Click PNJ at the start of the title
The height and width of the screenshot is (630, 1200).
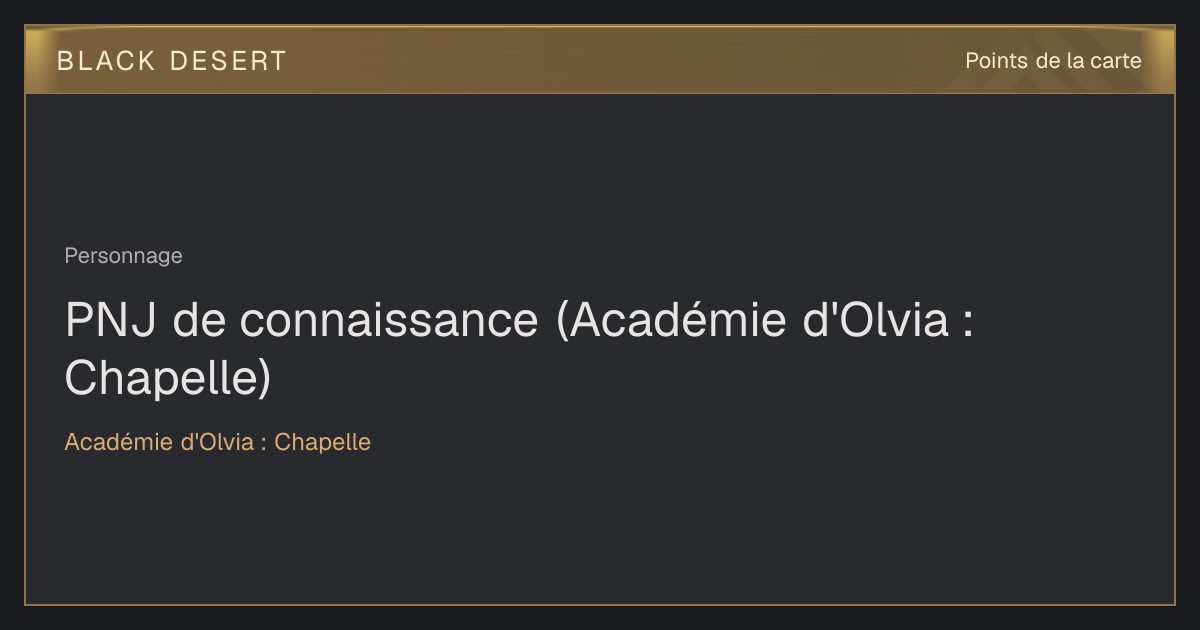111,321
